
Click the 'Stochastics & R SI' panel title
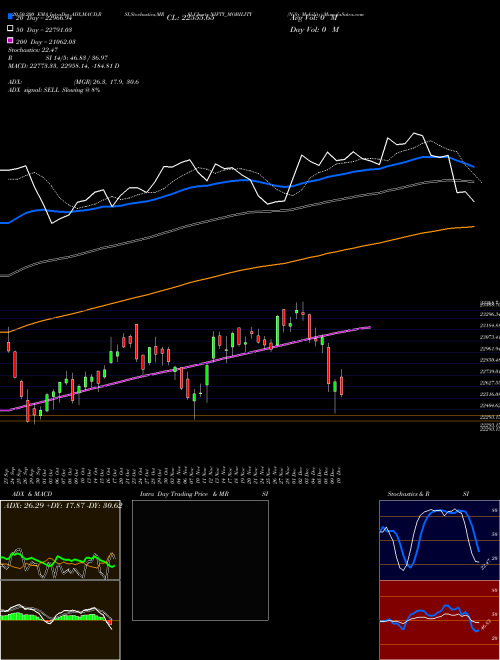pyautogui.click(x=428, y=494)
